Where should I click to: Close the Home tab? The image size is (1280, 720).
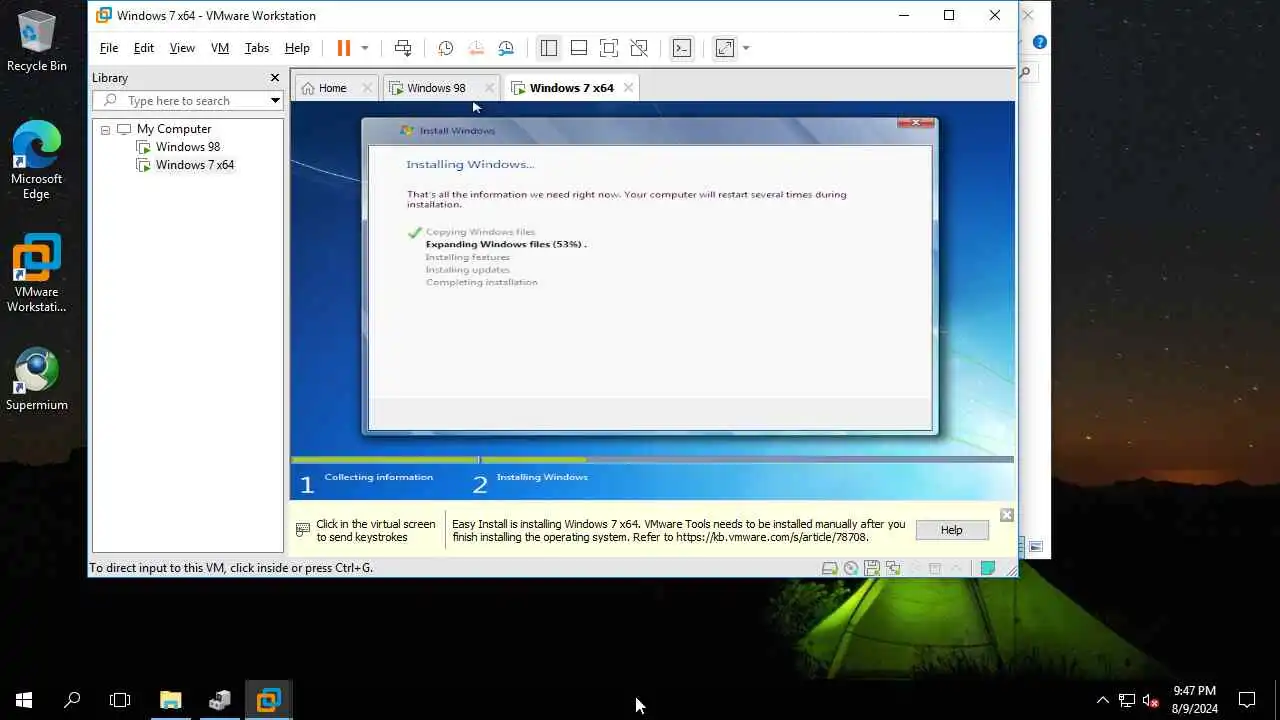(367, 88)
